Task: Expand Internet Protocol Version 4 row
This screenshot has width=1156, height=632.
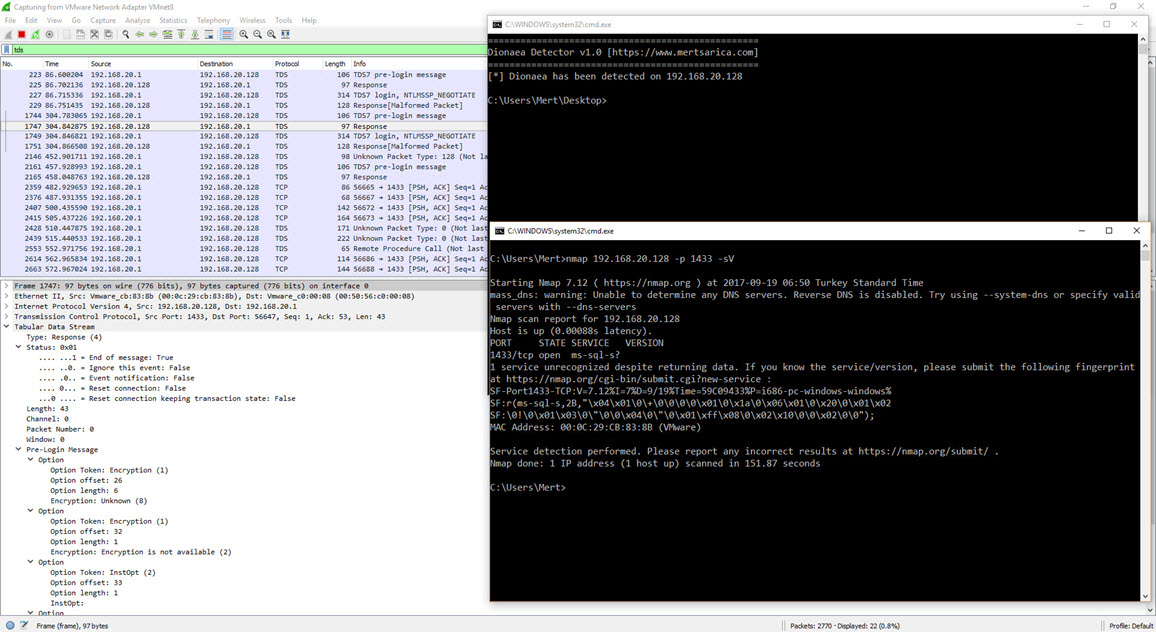Action: [7, 307]
